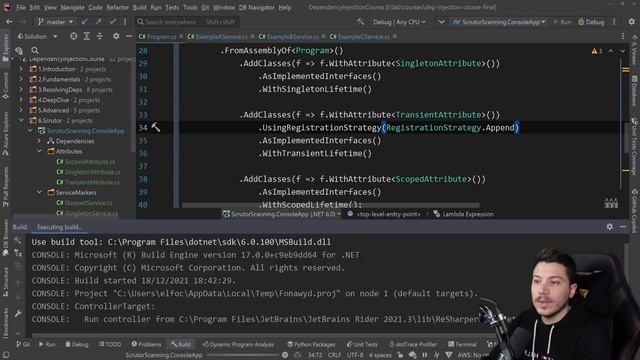Screen dimensions: 640x360
Task: Open the Database tool window on right edge
Action: click(635, 91)
